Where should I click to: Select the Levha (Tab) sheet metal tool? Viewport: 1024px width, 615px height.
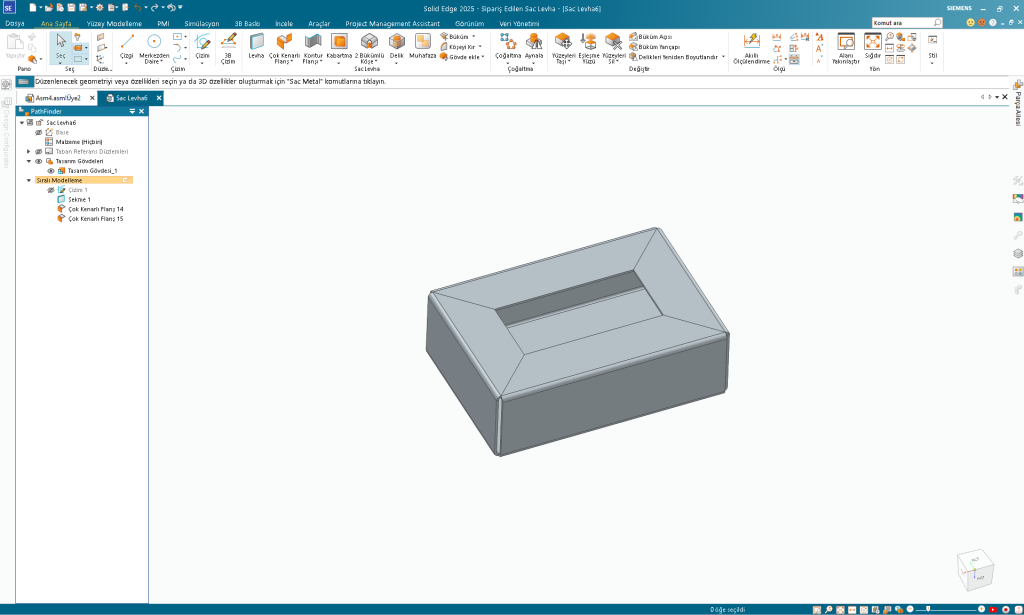(257, 45)
